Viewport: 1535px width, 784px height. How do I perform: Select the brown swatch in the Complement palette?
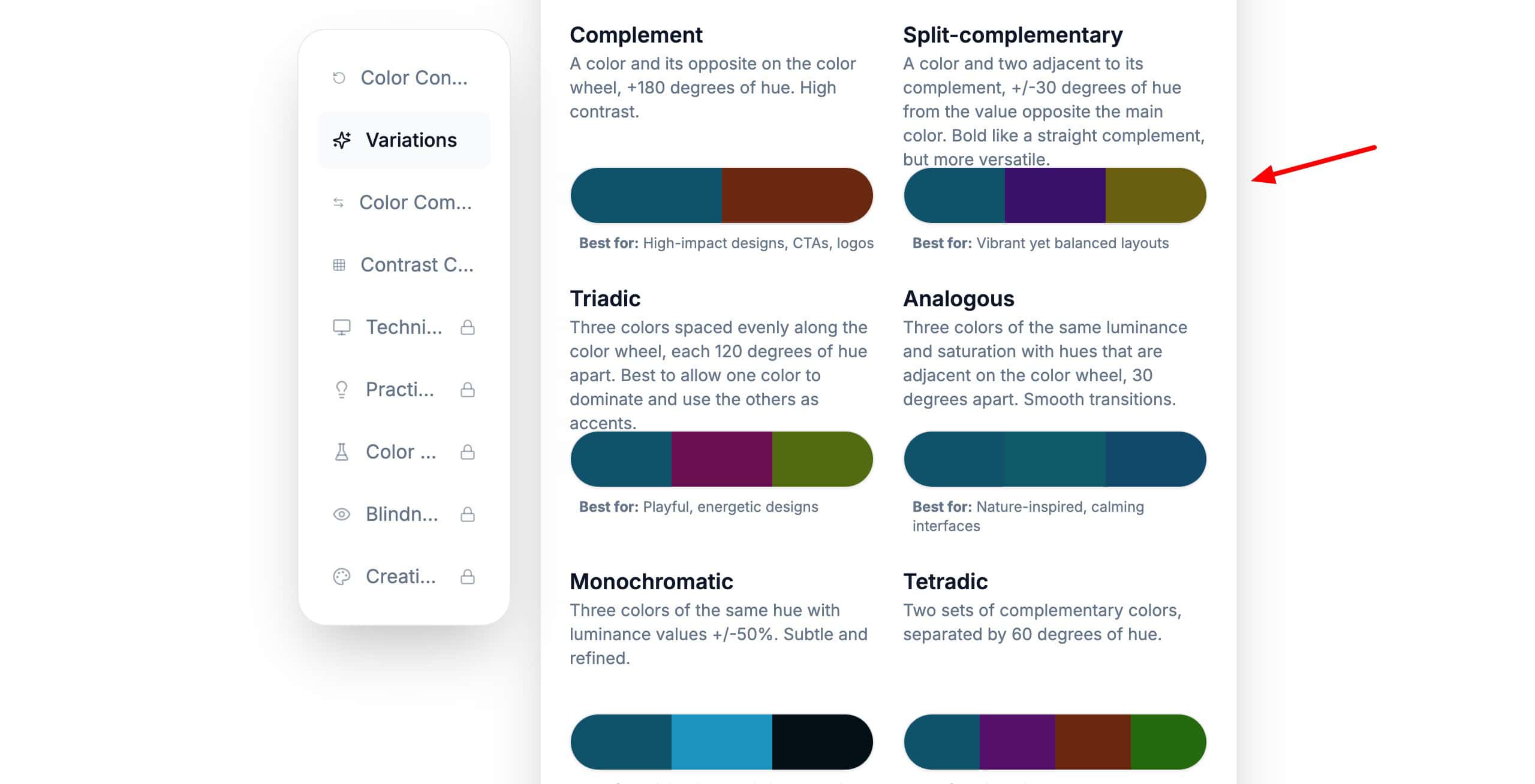pos(797,195)
